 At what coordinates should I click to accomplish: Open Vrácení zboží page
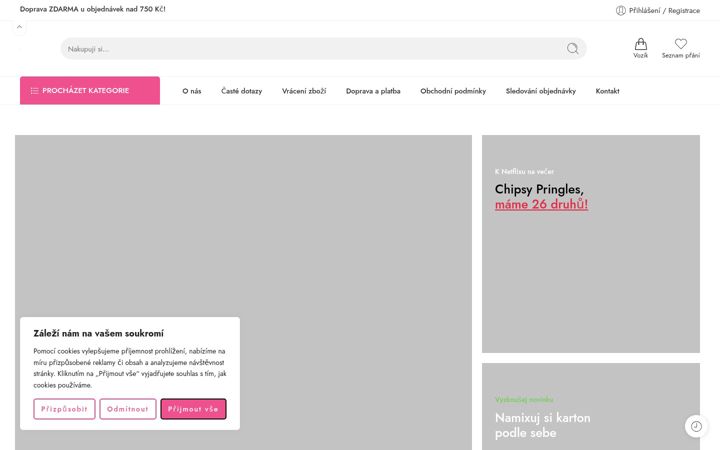pos(304,91)
